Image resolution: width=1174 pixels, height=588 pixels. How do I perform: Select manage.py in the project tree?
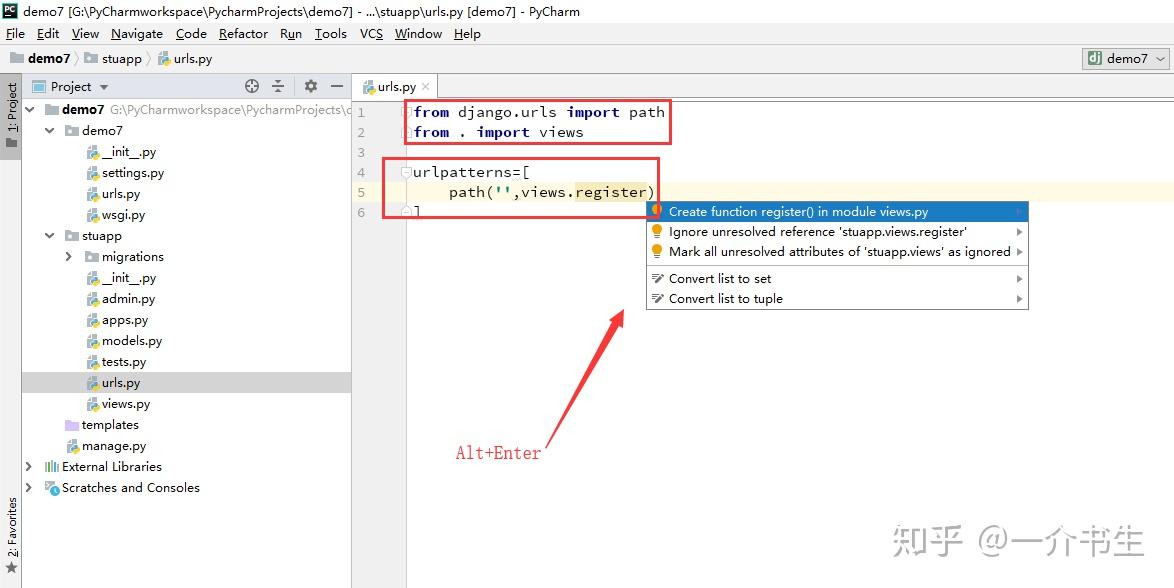click(x=114, y=446)
